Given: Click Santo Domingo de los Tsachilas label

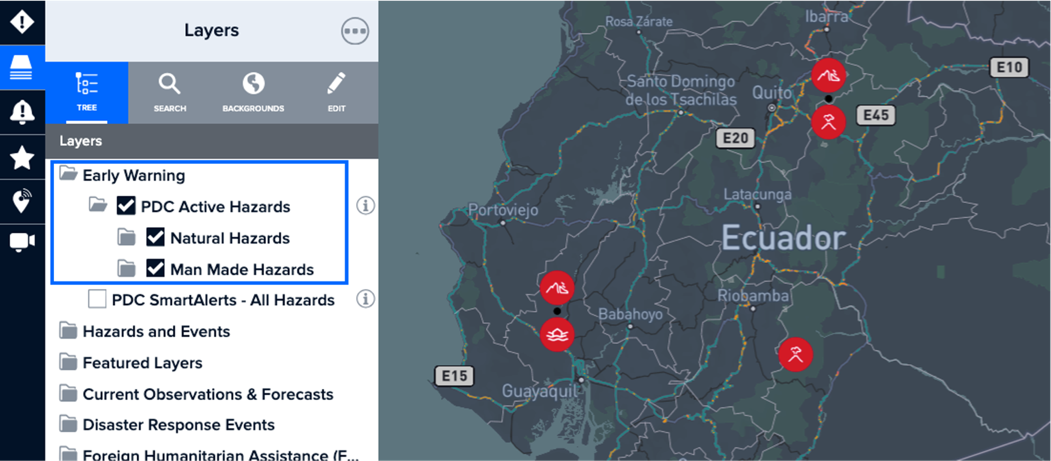Looking at the screenshot, I should [x=681, y=91].
